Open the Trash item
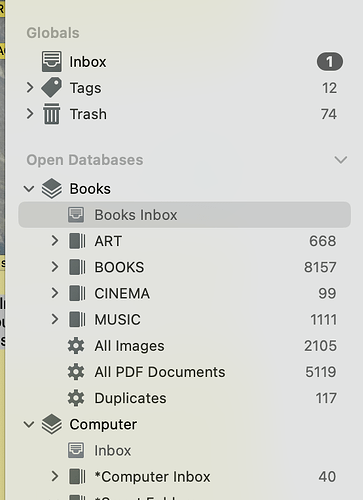The height and width of the screenshot is (500, 363). coord(88,114)
